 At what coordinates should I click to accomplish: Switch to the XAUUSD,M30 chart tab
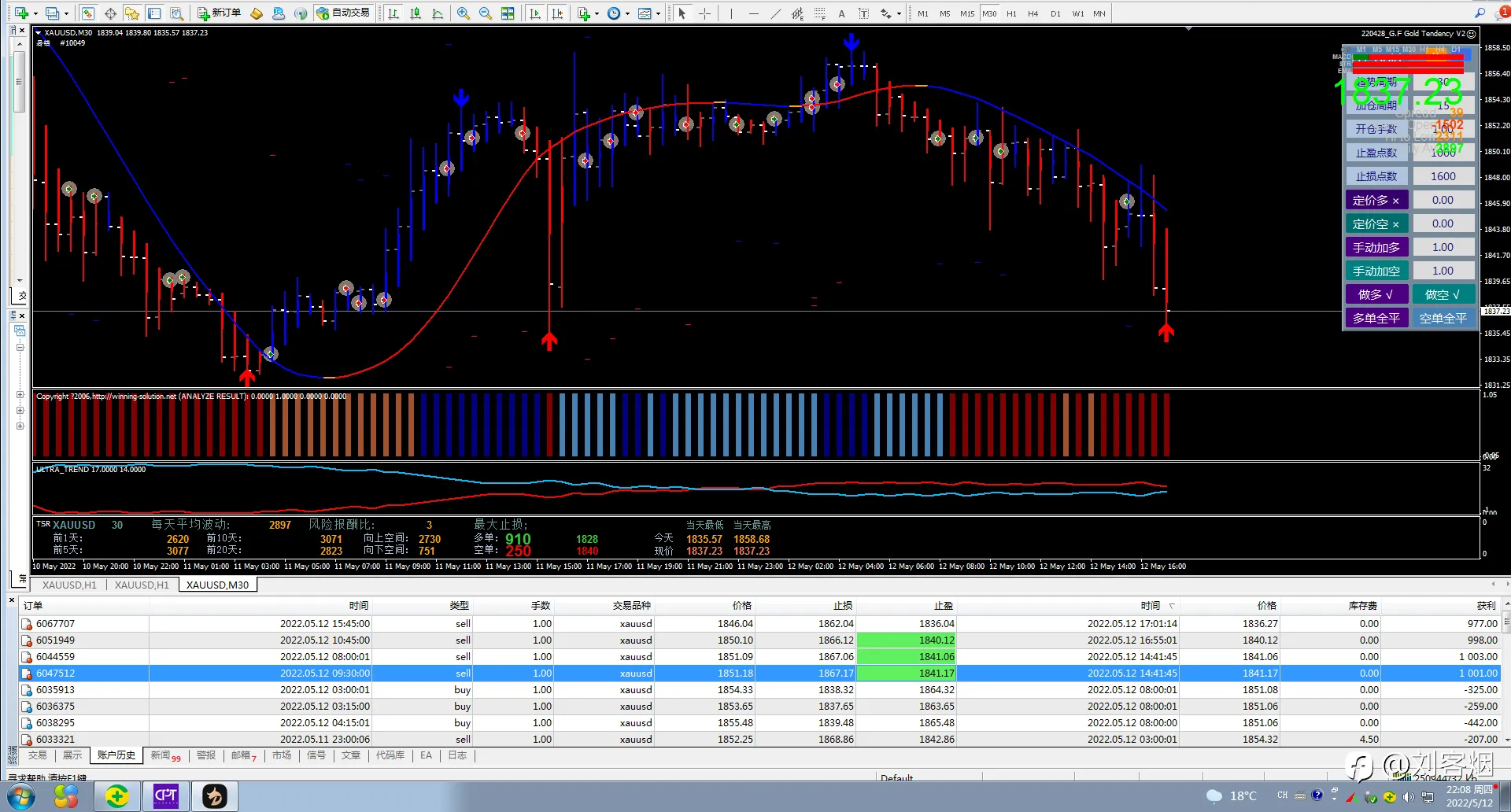[217, 585]
